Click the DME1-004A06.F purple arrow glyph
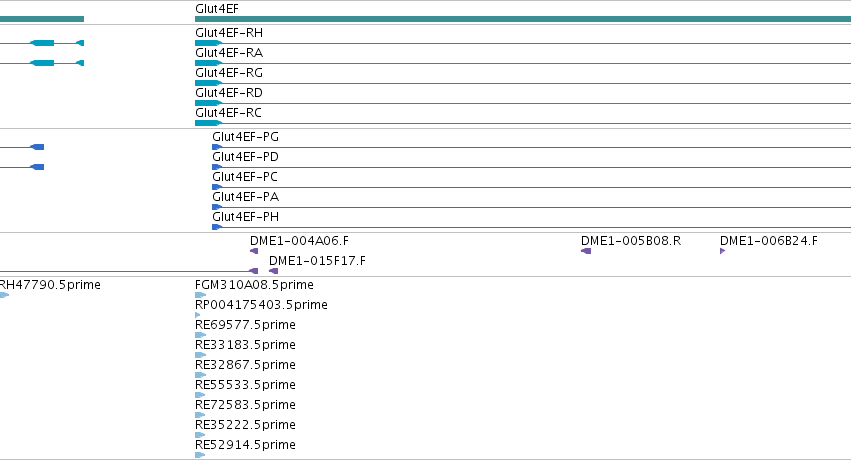Screen dimensions: 851x460 254,251
